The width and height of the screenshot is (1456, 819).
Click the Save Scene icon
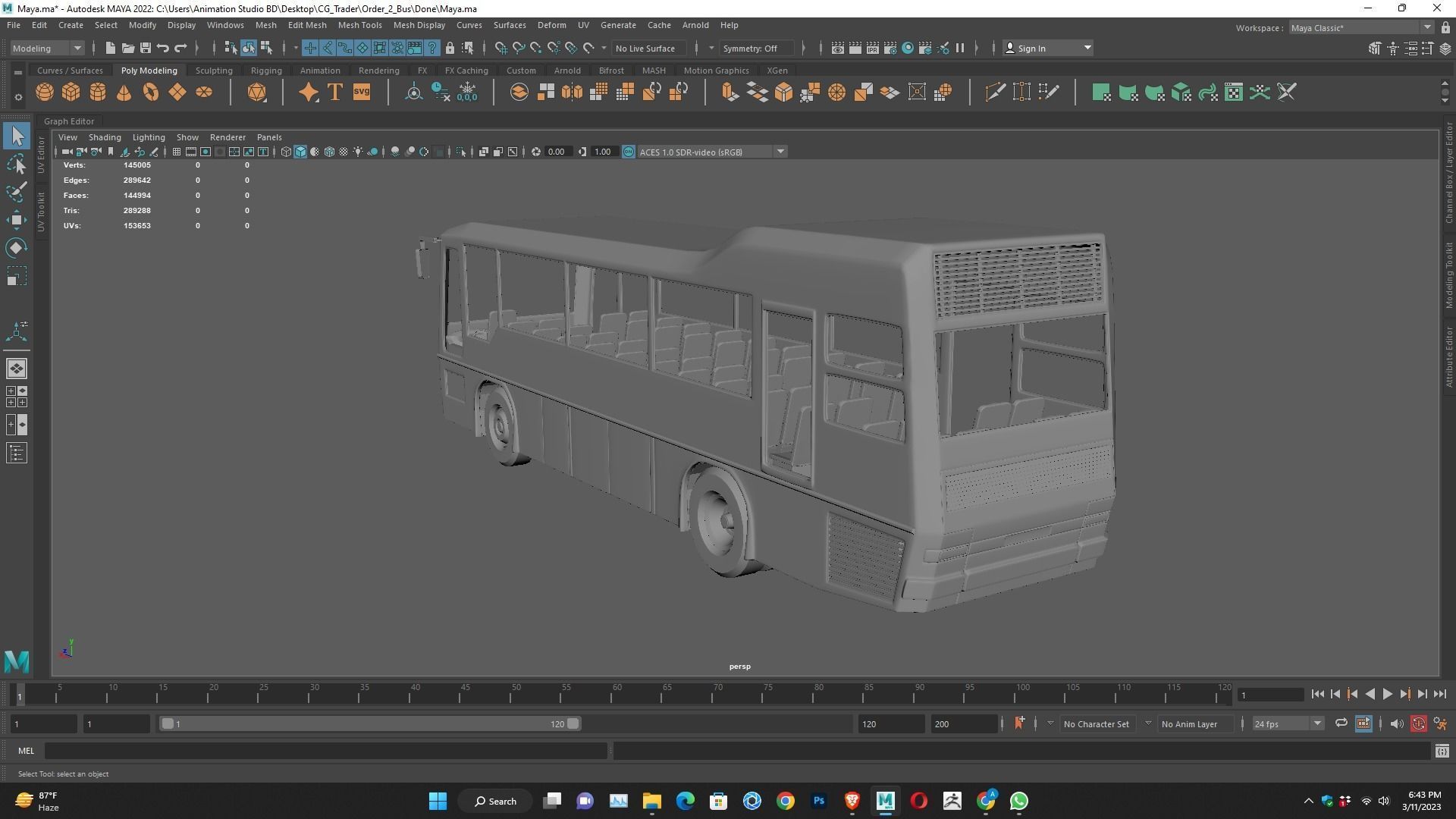point(146,48)
